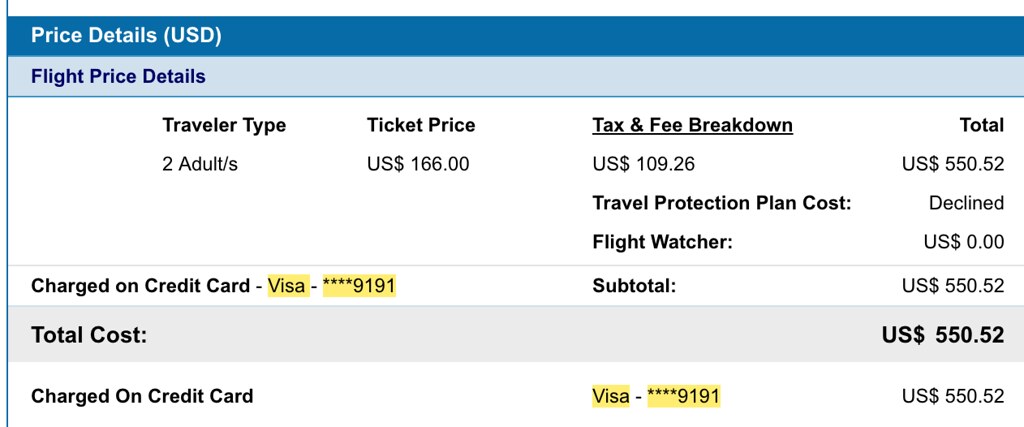
Task: Click the US$ 550.52 amount beside Subtotal
Action: pyautogui.click(x=952, y=286)
